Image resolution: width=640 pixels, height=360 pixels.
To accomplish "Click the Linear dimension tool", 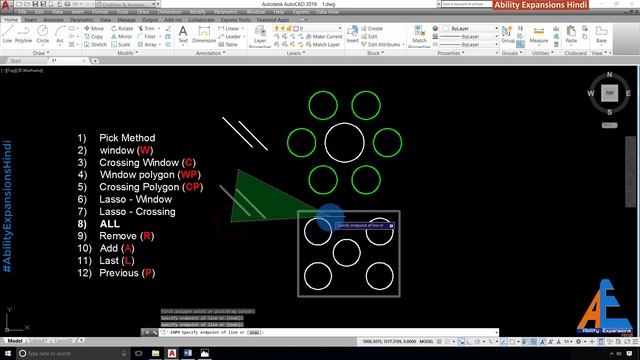I will point(229,29).
